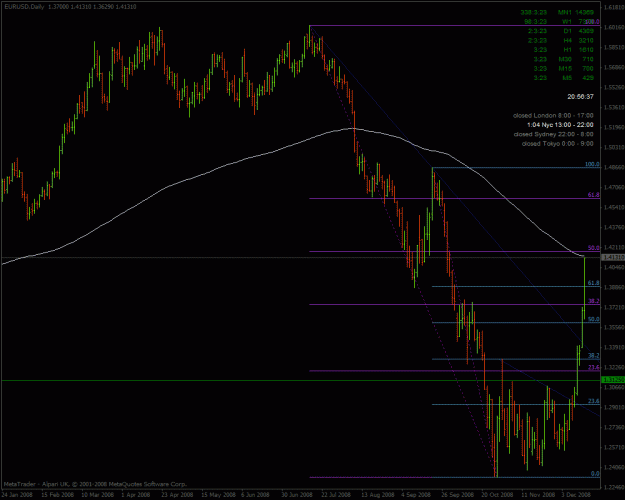The width and height of the screenshot is (625, 500).
Task: Click the 1.45410 price axis label
Action: (614, 207)
